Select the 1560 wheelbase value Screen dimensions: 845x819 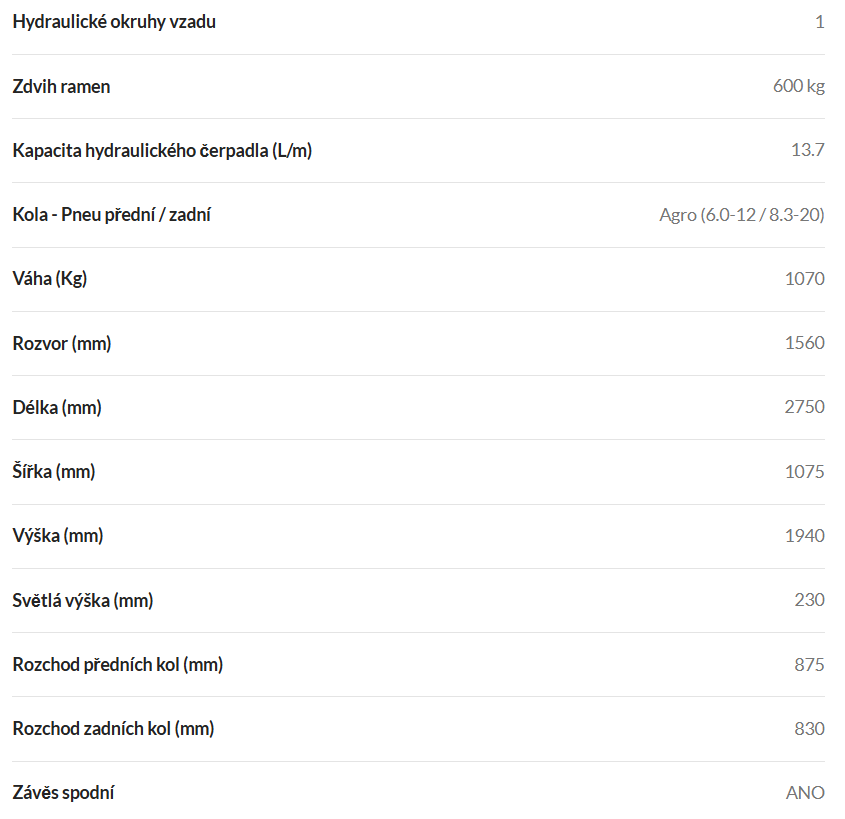click(805, 343)
